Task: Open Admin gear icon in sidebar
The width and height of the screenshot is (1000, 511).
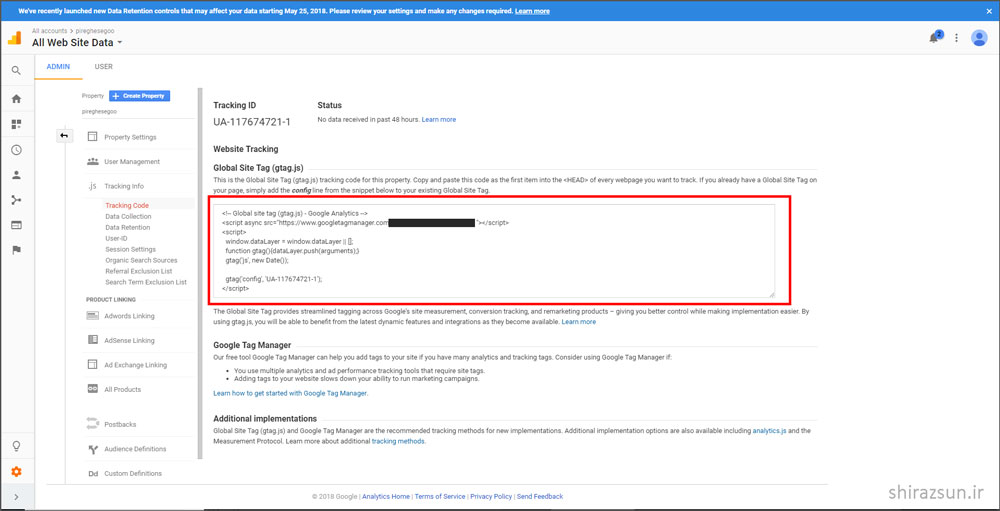Action: tap(17, 472)
